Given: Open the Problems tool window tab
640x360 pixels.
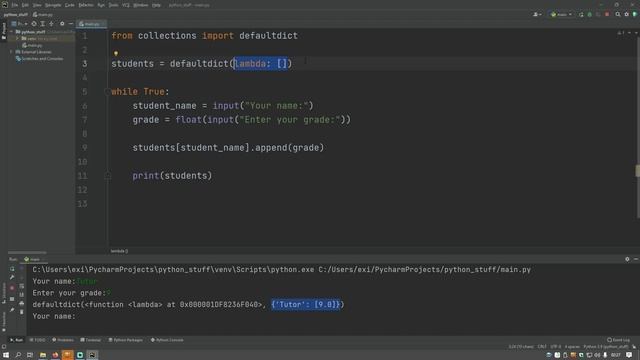Looking at the screenshot, I should [63, 340].
